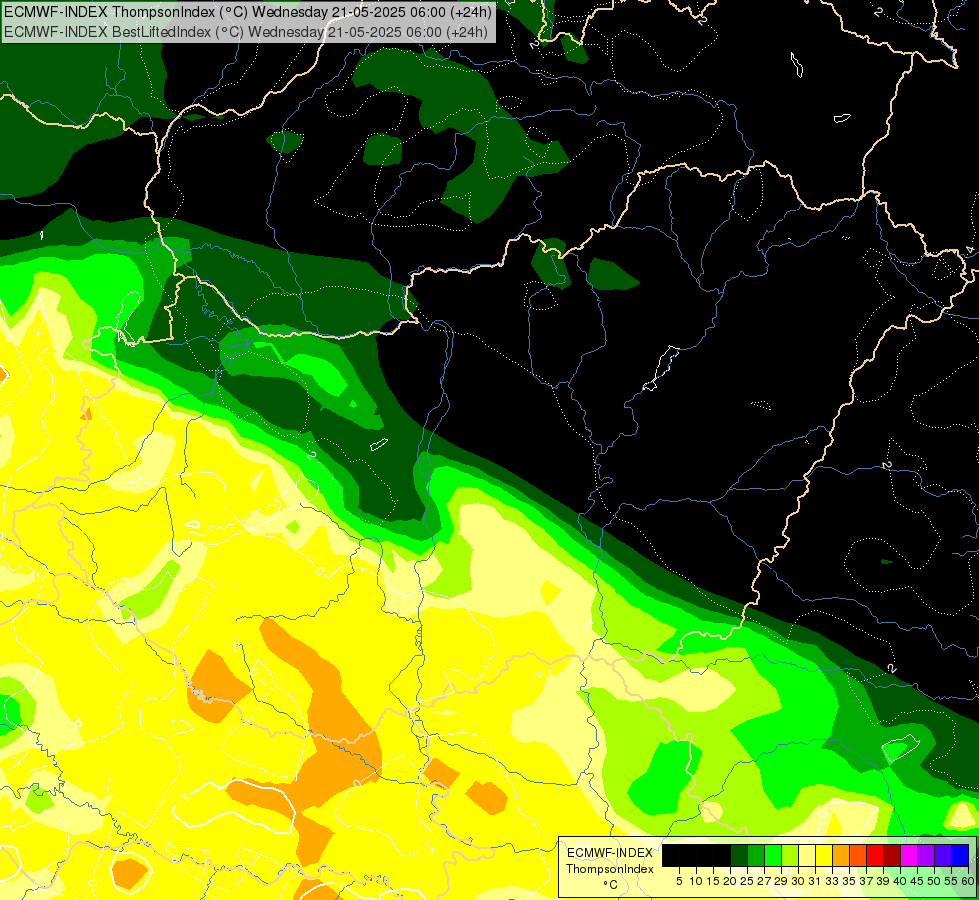The height and width of the screenshot is (900, 979).
Task: Select the red-orange legend swatch (35–37)
Action: point(858,855)
